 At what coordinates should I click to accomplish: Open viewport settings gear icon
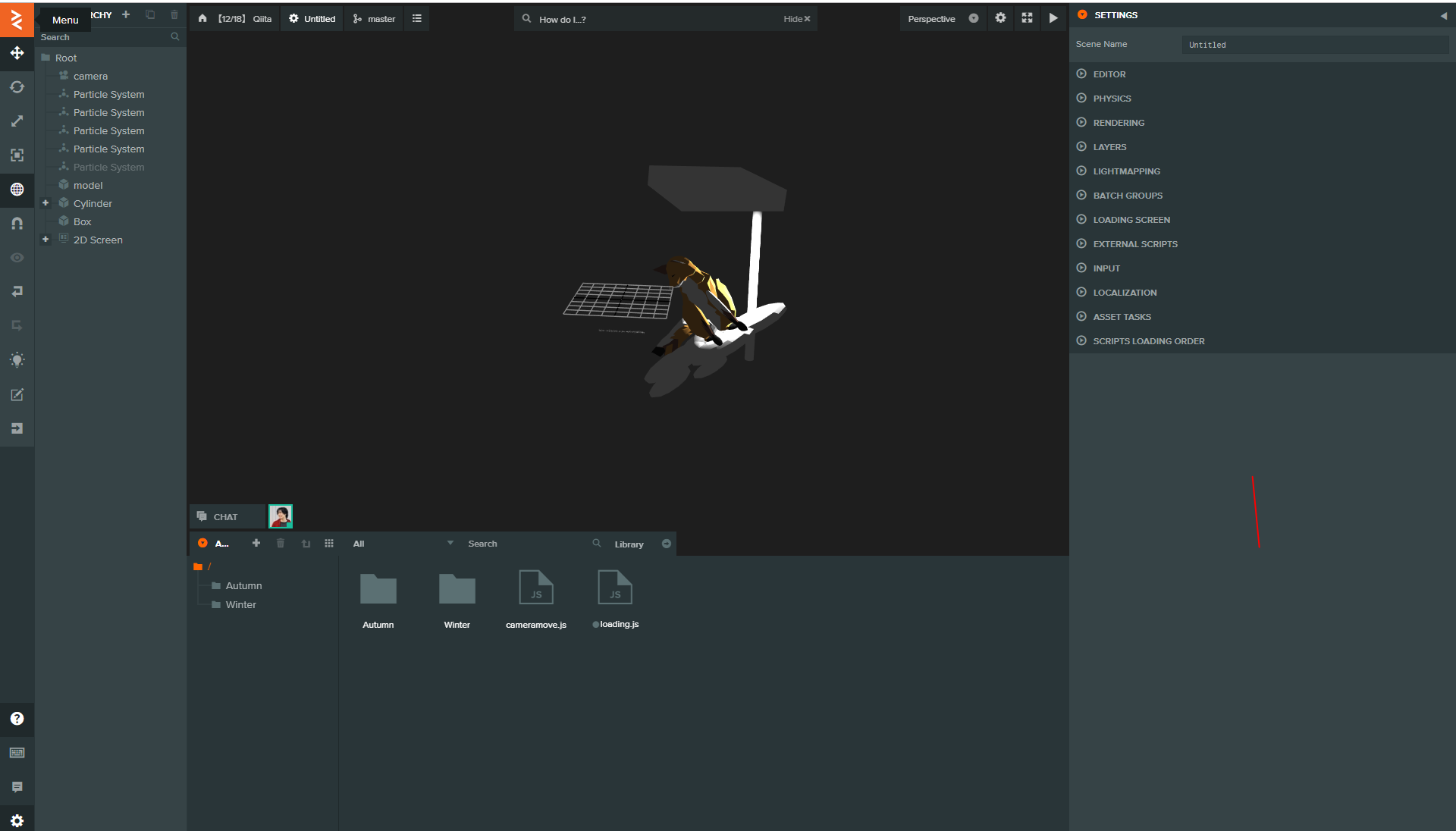tap(1000, 18)
